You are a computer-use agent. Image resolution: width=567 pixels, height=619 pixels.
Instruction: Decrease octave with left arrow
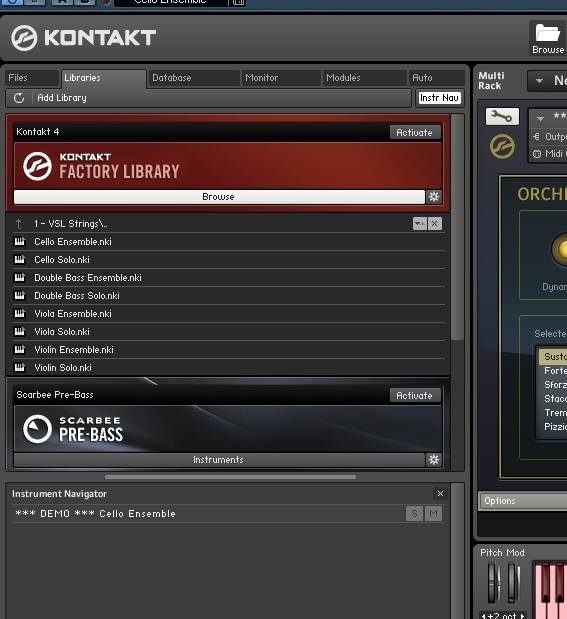coord(483,616)
